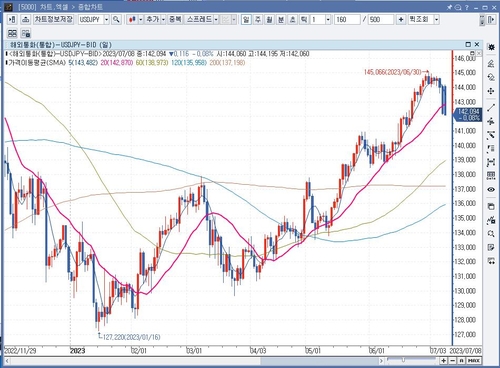Image resolution: width=500 pixels, height=368 pixels.
Task: Click the zoom out minus button at bottom
Action: [452, 361]
